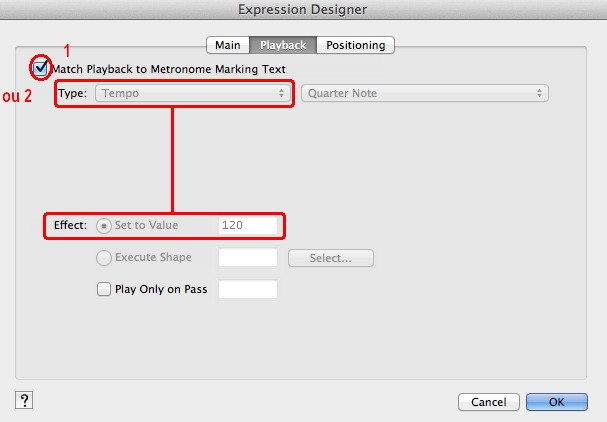Choose the Execute Shape radio button

104,258
